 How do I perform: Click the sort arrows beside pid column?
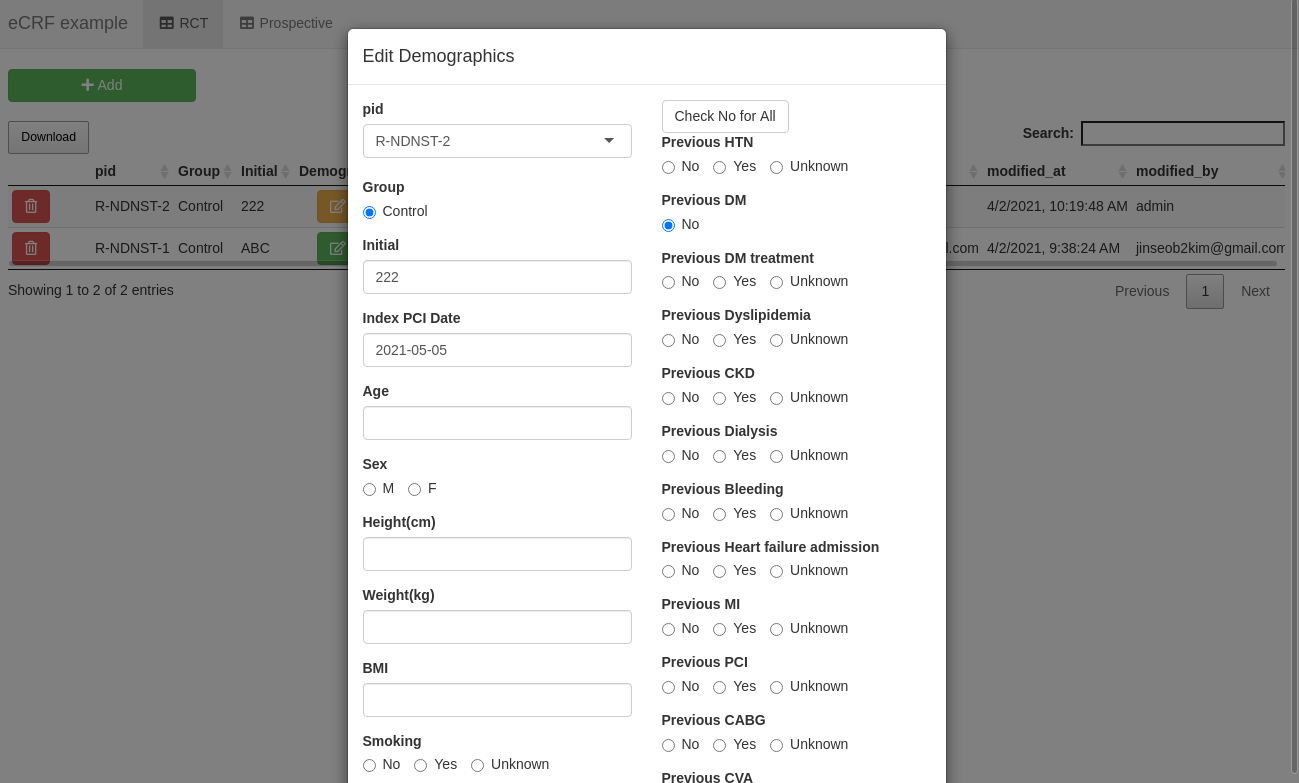(x=165, y=171)
